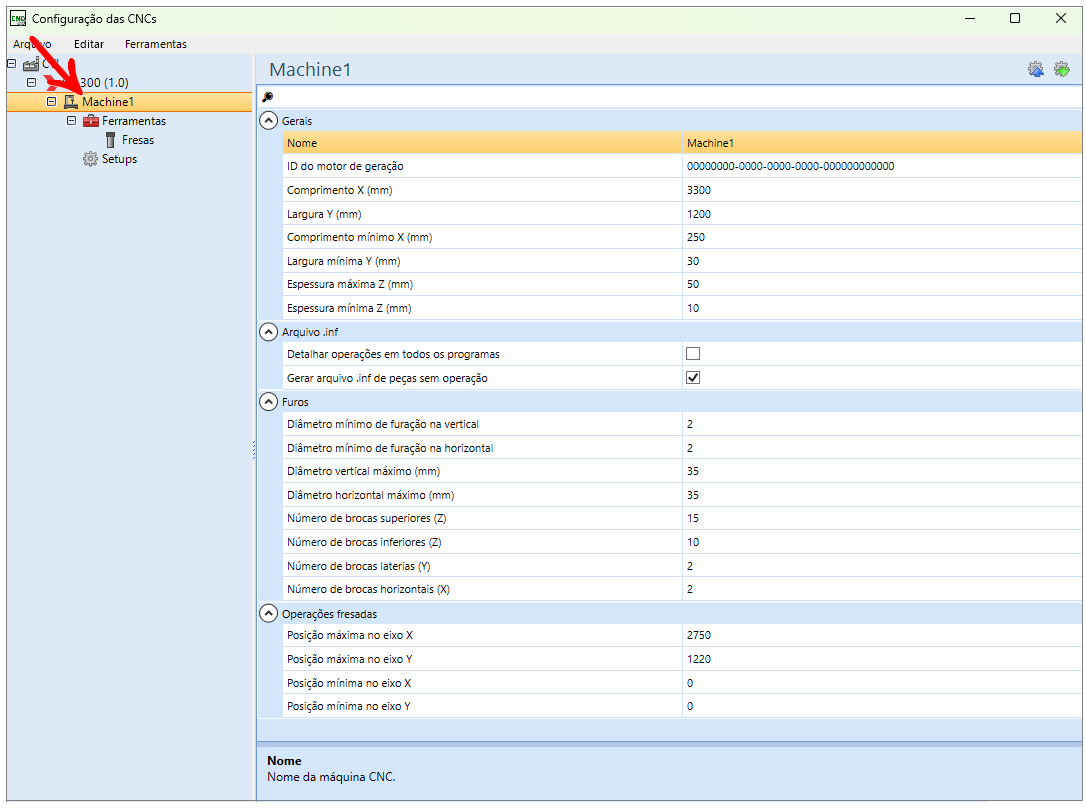This screenshot has height=812, width=1086.
Task: Uncheck 'Gerar arquivo .inf de peças sem operação'
Action: pyautogui.click(x=693, y=378)
